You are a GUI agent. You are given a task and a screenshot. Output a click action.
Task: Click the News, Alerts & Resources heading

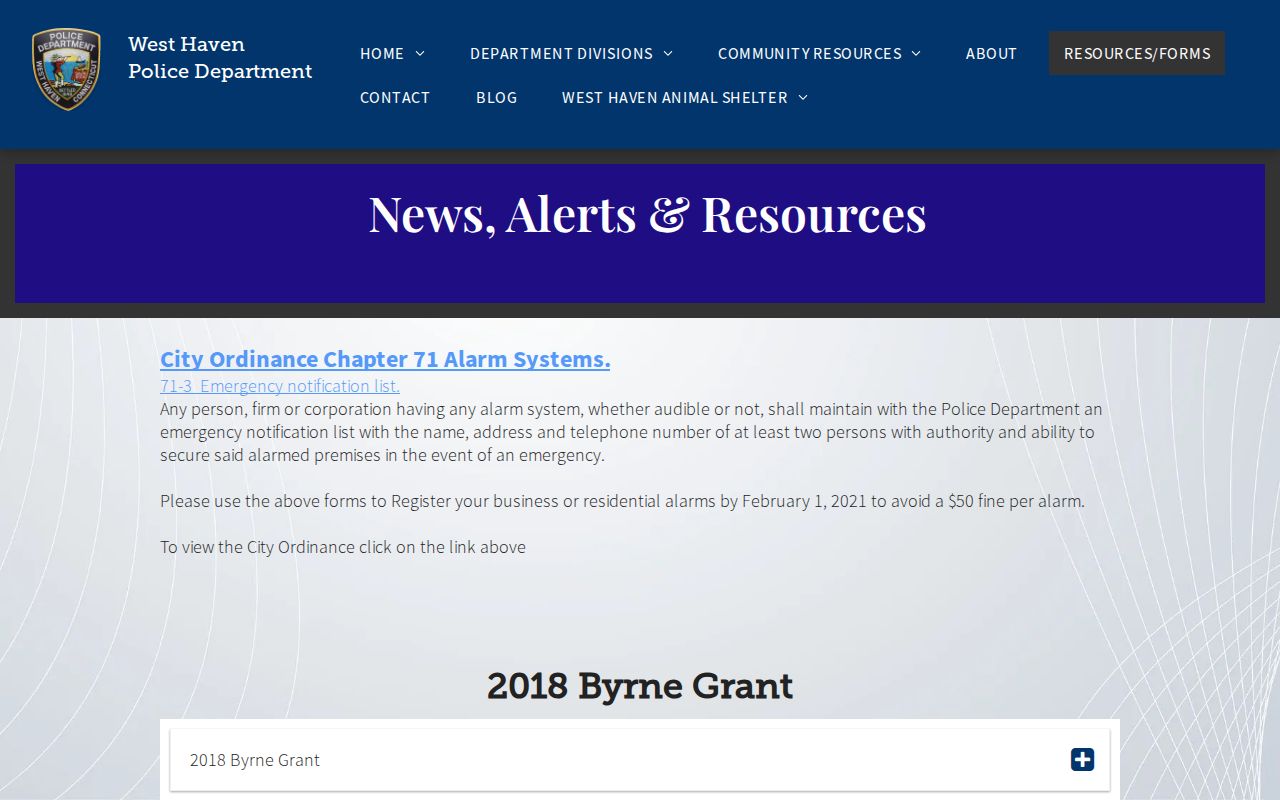647,213
